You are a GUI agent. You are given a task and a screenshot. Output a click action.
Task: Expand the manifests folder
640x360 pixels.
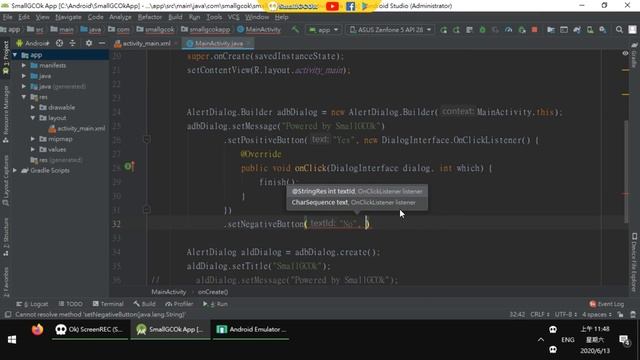click(x=24, y=65)
